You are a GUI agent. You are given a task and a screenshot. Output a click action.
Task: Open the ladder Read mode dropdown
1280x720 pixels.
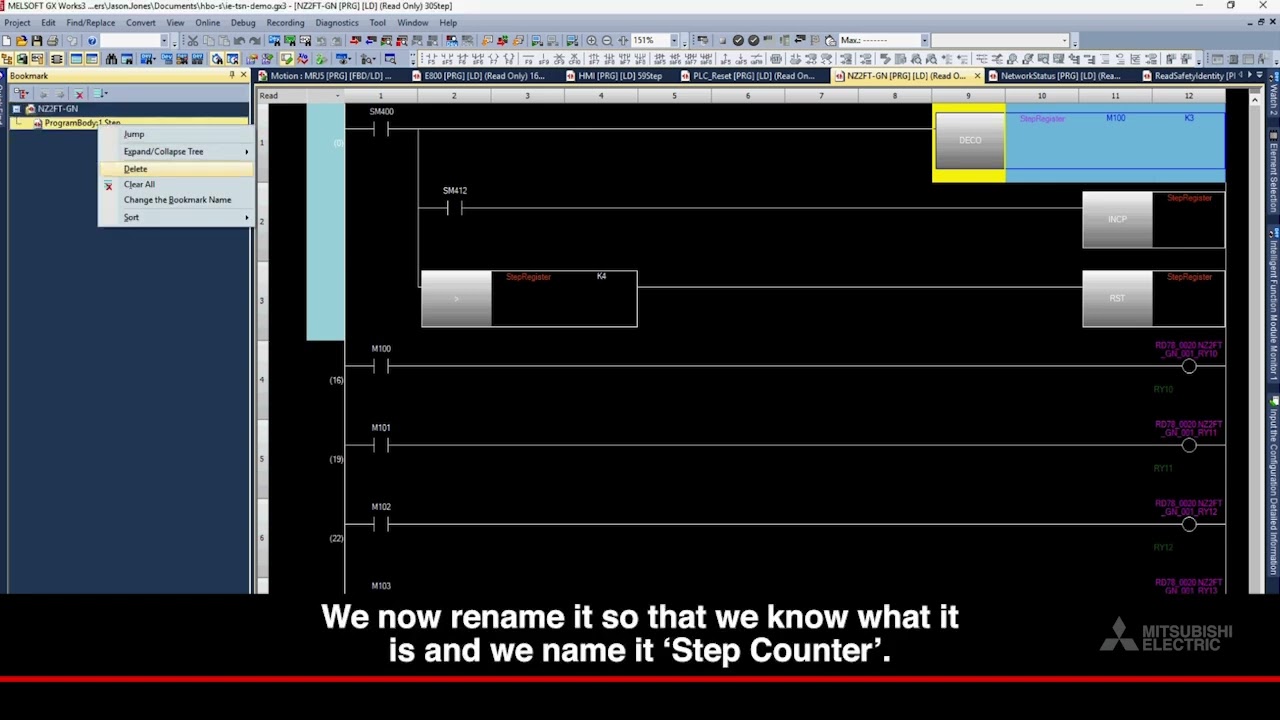[x=336, y=96]
